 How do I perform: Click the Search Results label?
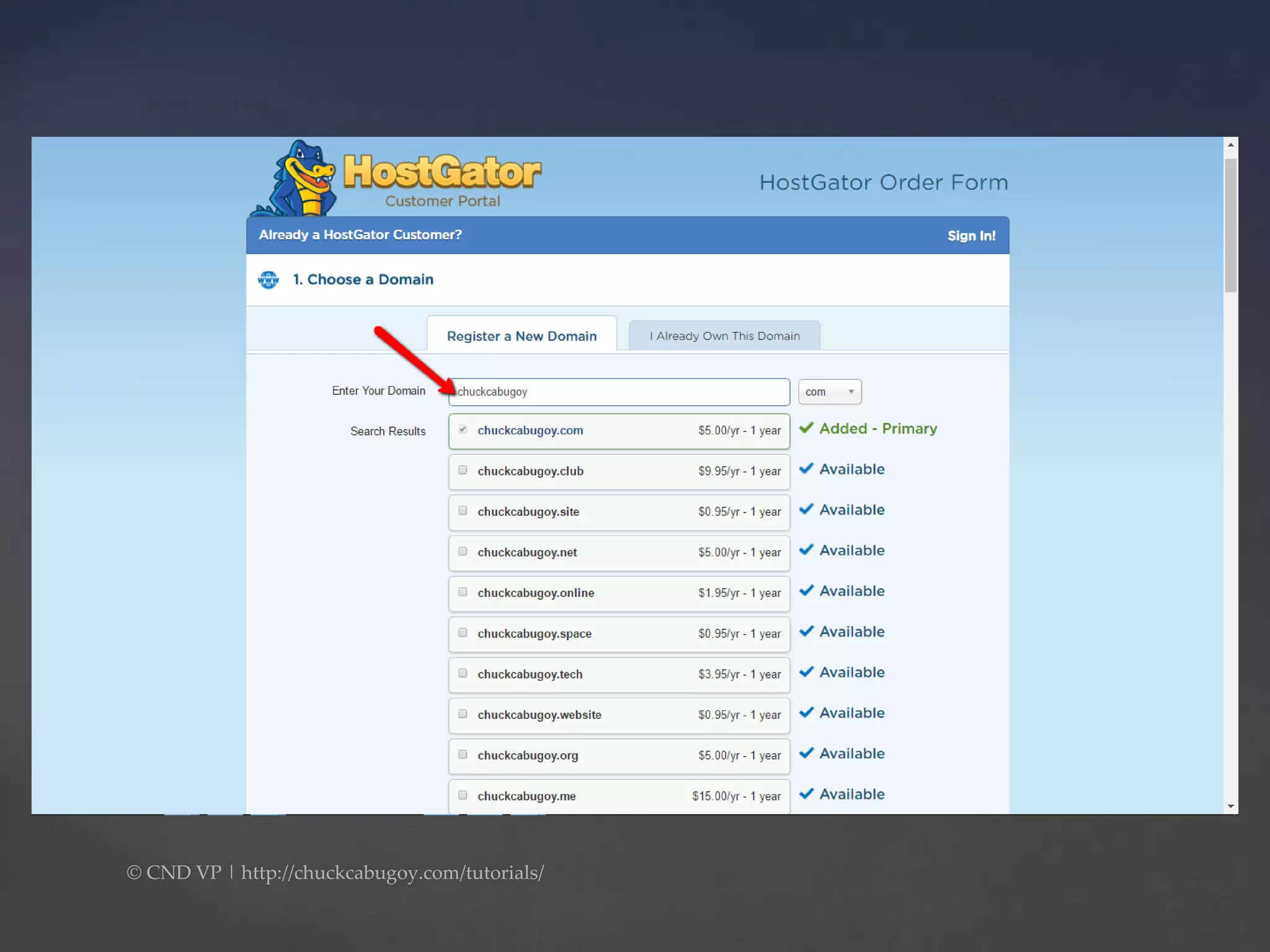[x=388, y=431]
